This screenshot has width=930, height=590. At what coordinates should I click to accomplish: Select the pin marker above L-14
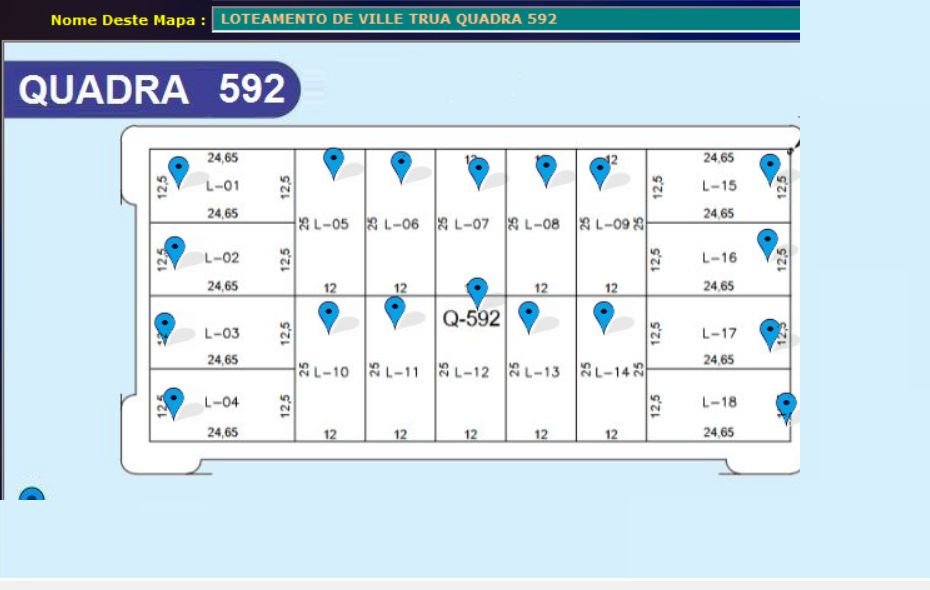pos(603,314)
